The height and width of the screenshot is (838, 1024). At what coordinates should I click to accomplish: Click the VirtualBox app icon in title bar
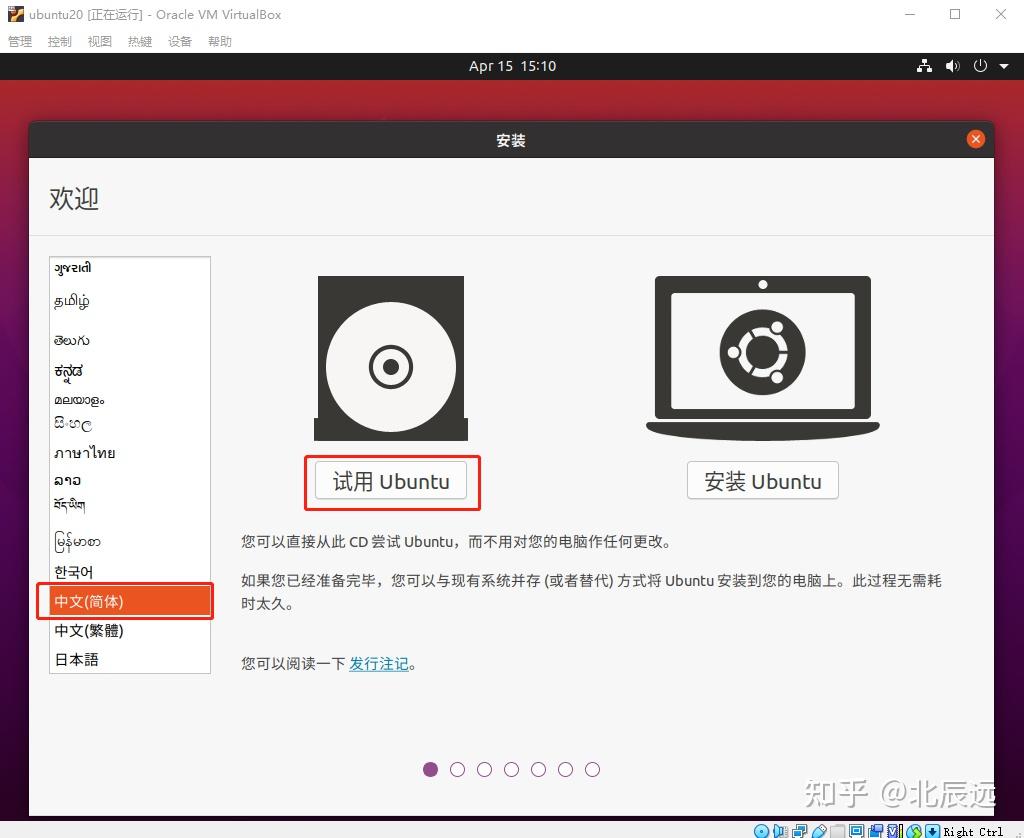[x=16, y=14]
